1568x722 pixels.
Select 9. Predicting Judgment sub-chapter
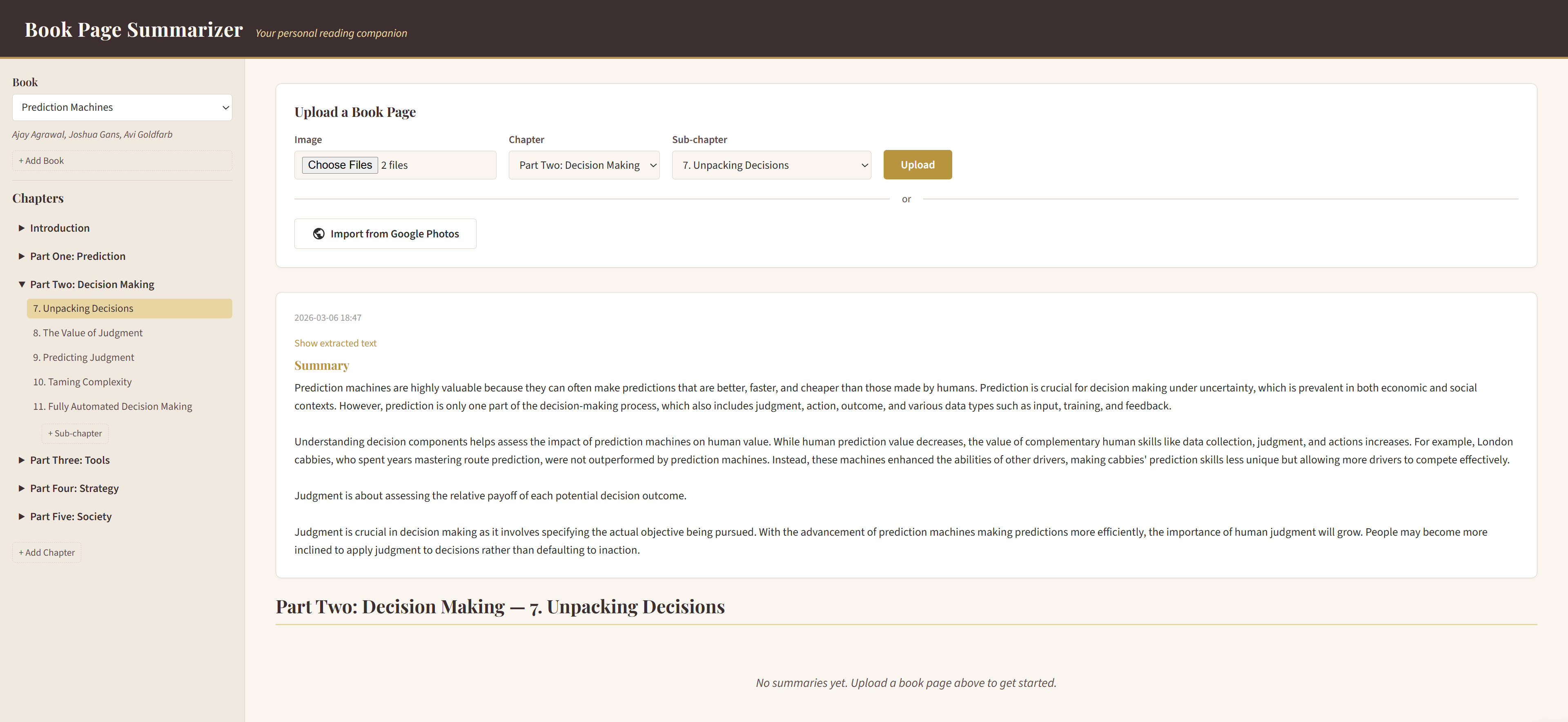coord(83,358)
